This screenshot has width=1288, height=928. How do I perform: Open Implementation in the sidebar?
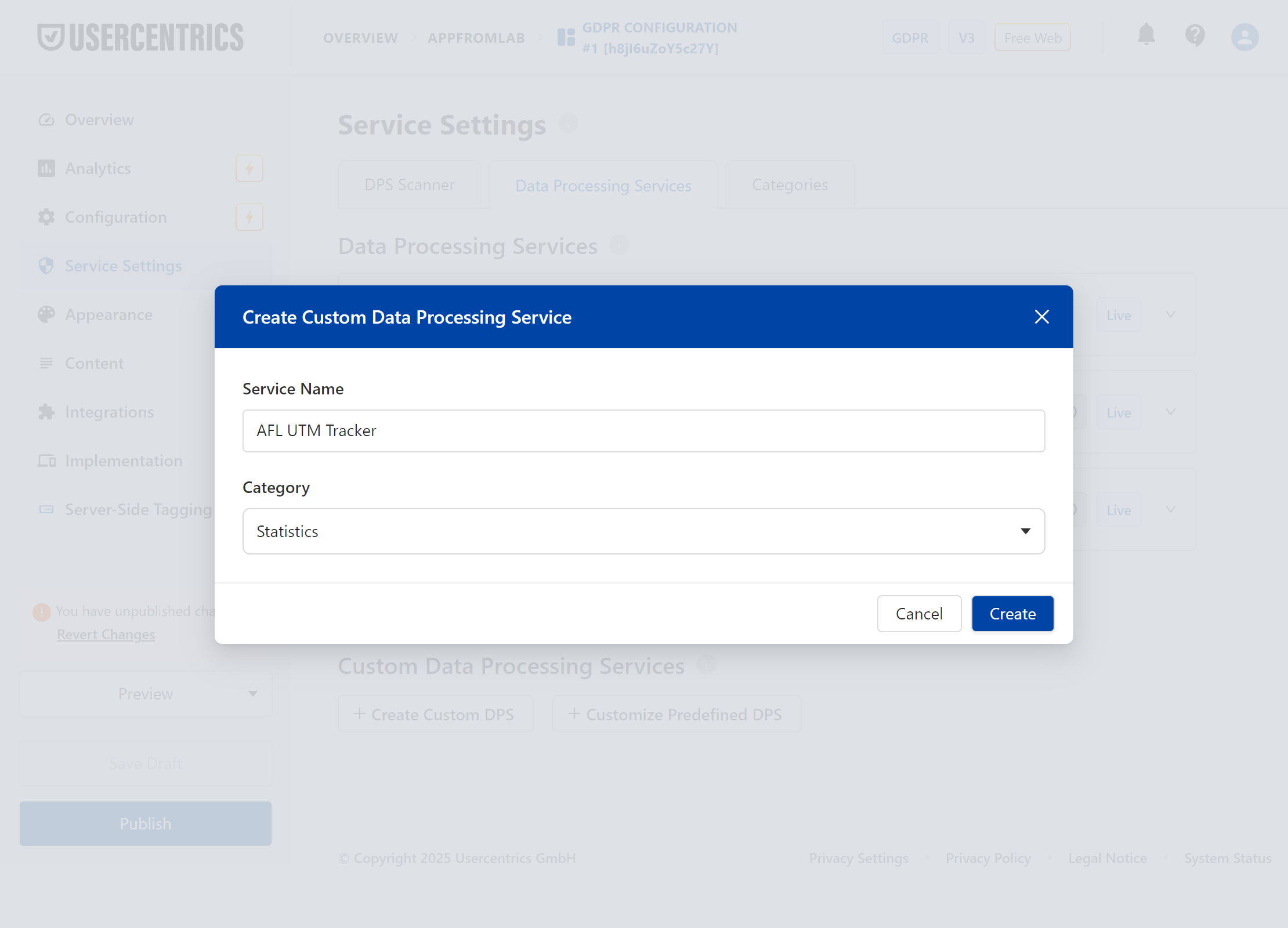(x=124, y=461)
